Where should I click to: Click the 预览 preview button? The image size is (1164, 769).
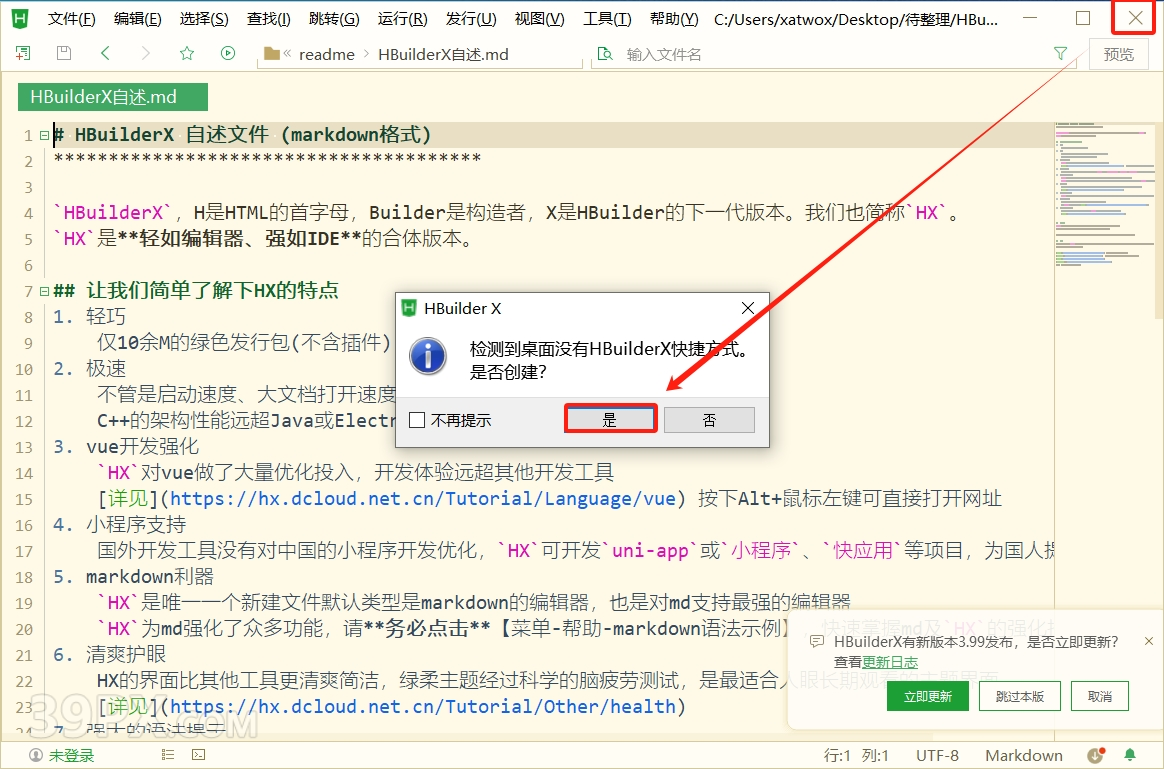click(x=1119, y=54)
